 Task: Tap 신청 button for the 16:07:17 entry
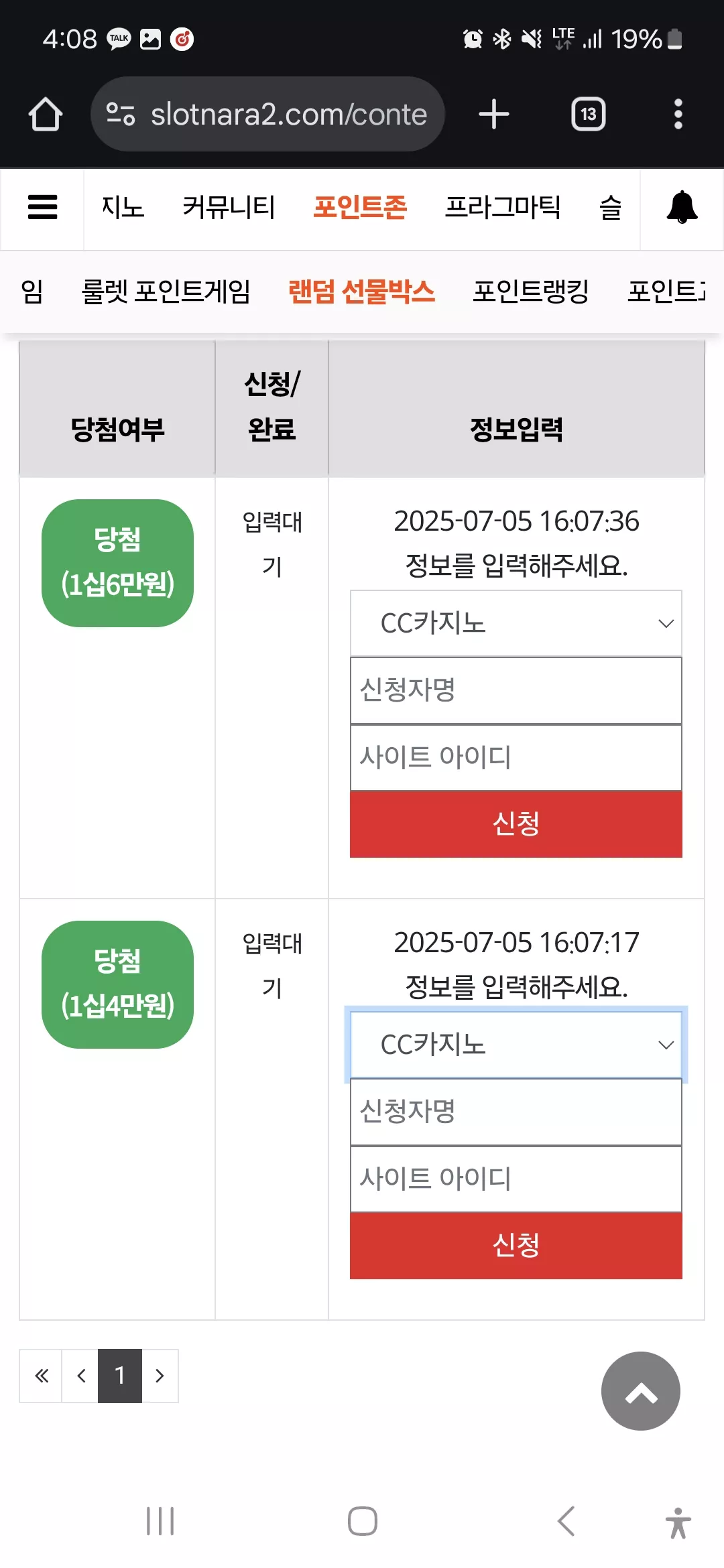[516, 1245]
